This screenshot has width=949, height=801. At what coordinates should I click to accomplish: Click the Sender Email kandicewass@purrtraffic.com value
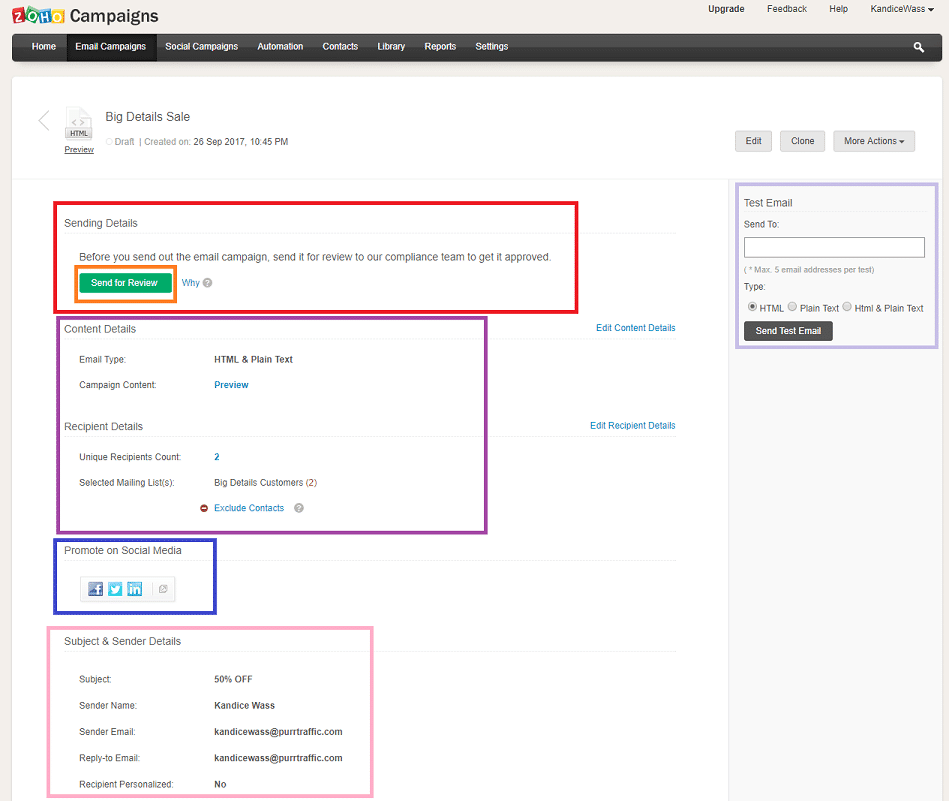coord(278,732)
